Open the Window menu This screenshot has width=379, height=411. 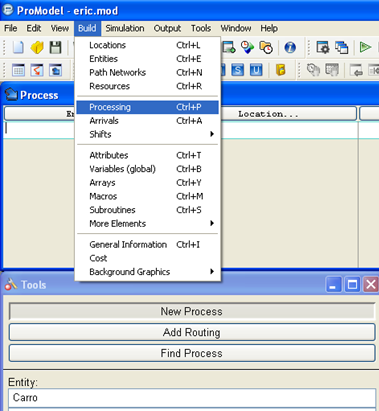(x=236, y=28)
